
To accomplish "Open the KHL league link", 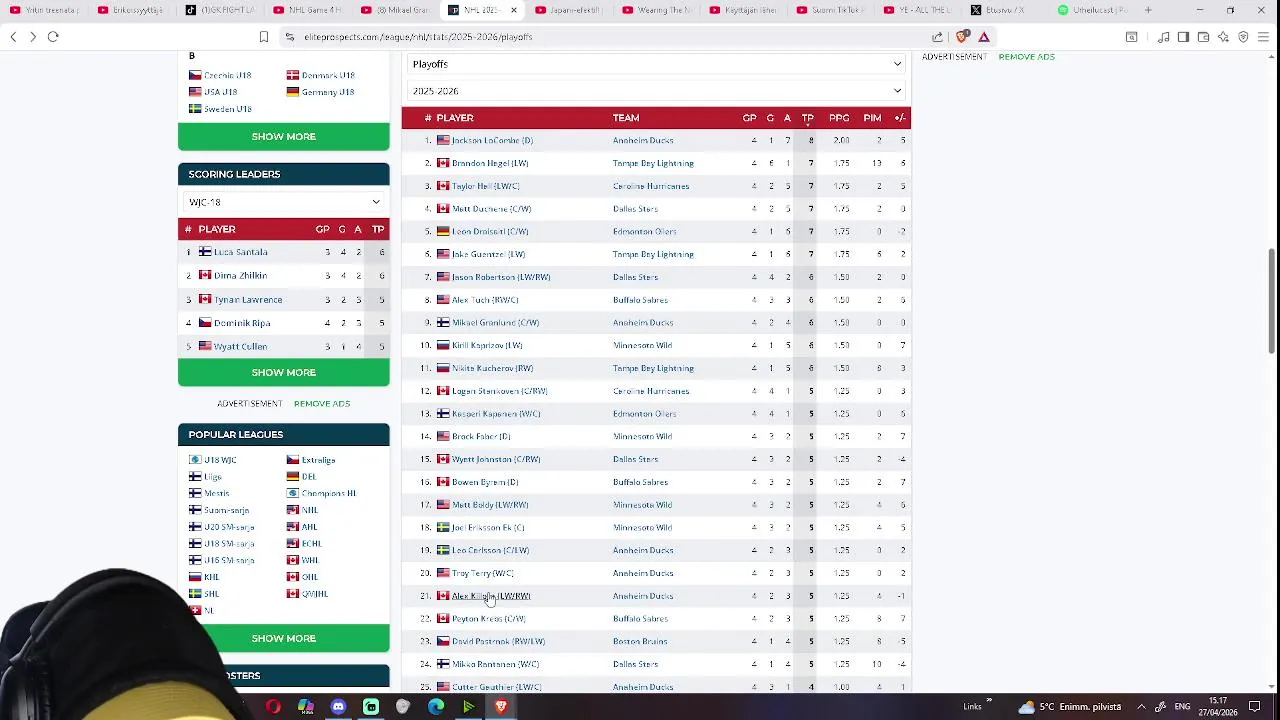I will pos(211,577).
